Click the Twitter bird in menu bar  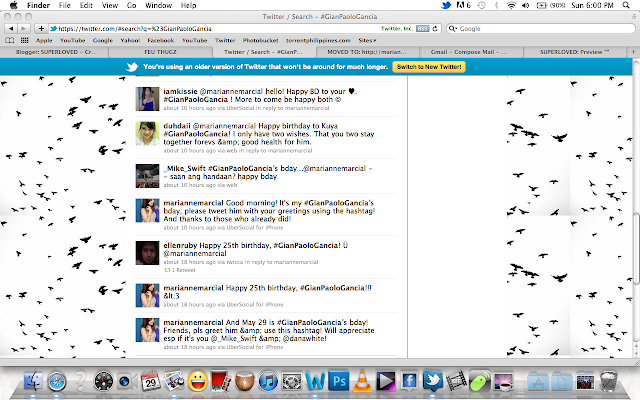446,5
